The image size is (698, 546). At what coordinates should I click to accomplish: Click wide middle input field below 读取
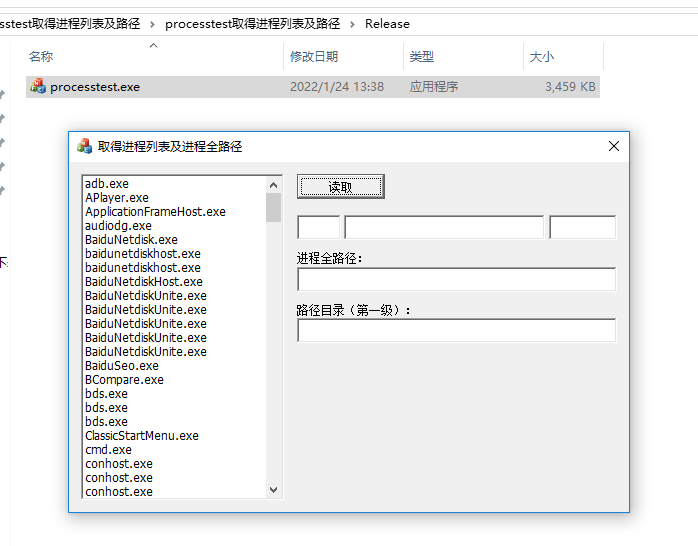(444, 227)
